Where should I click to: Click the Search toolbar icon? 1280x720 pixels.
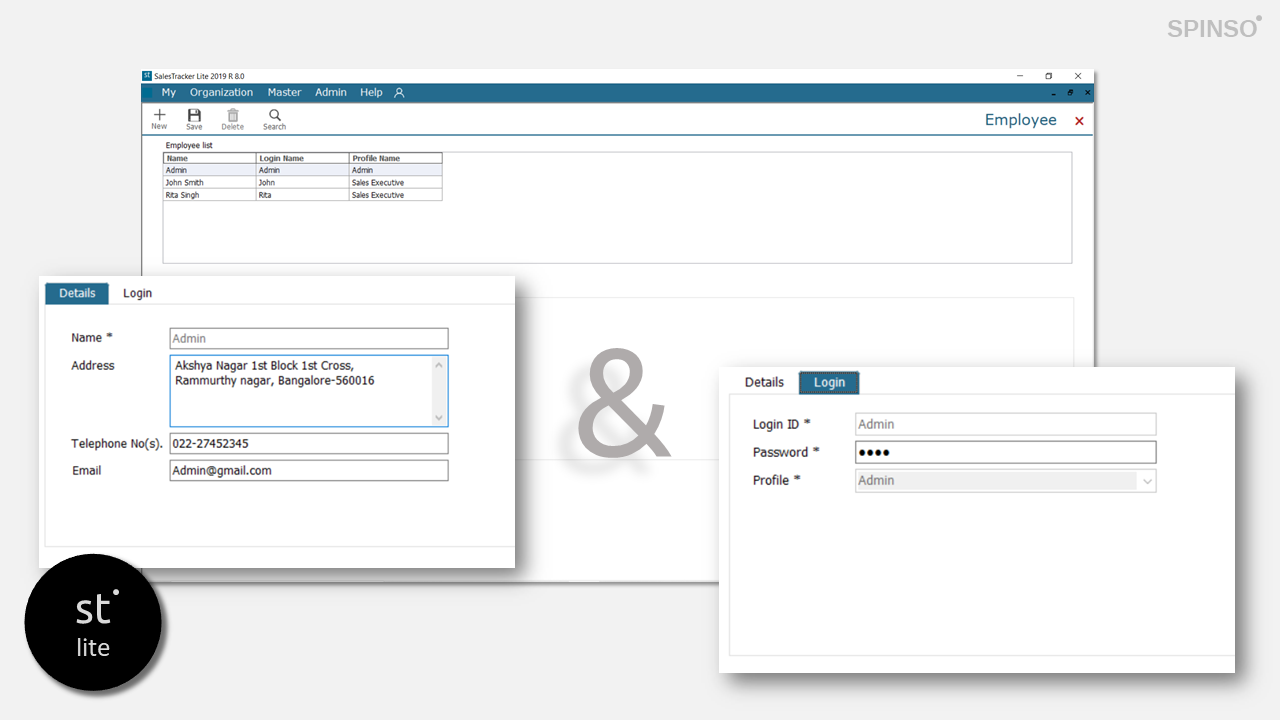click(x=274, y=118)
